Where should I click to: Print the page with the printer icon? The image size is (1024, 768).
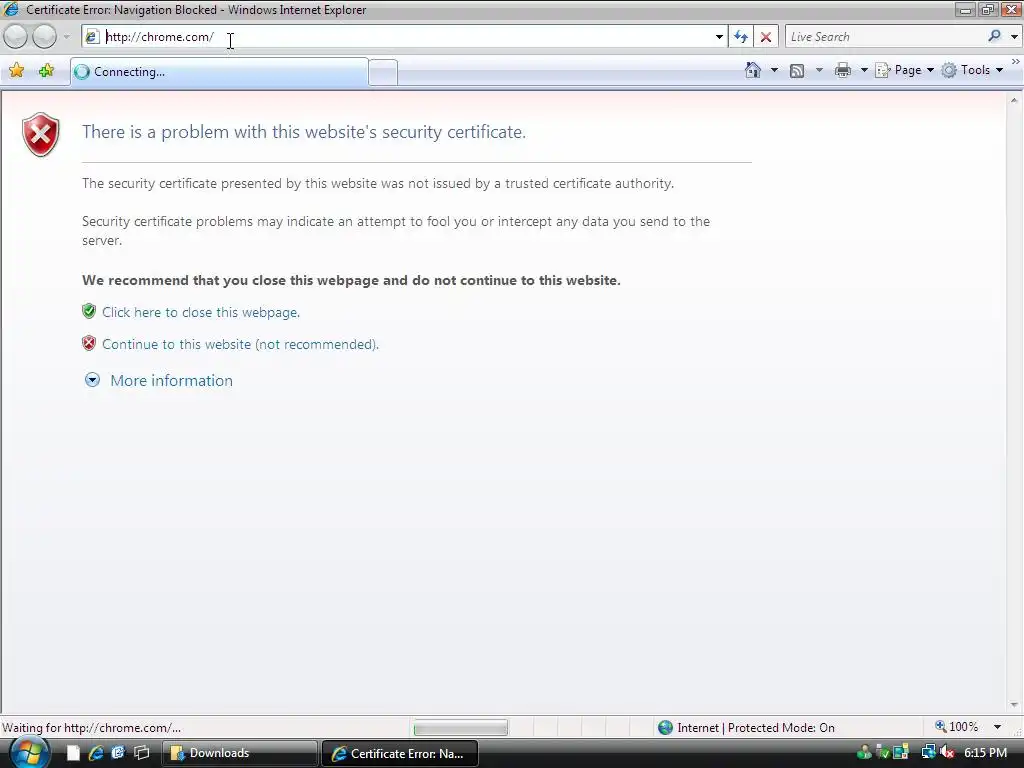(x=843, y=70)
